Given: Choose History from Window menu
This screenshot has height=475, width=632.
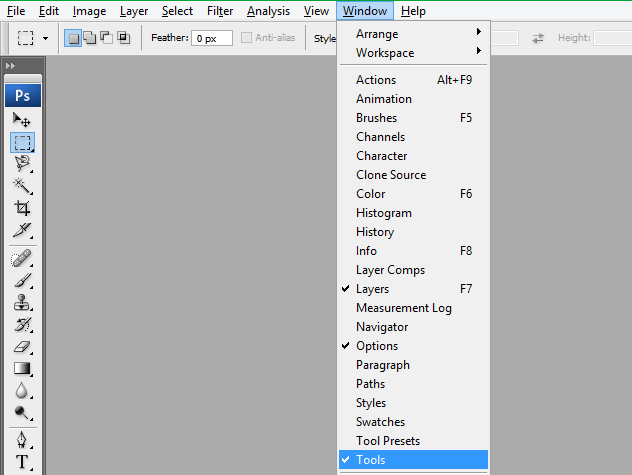Looking at the screenshot, I should (x=413, y=232).
